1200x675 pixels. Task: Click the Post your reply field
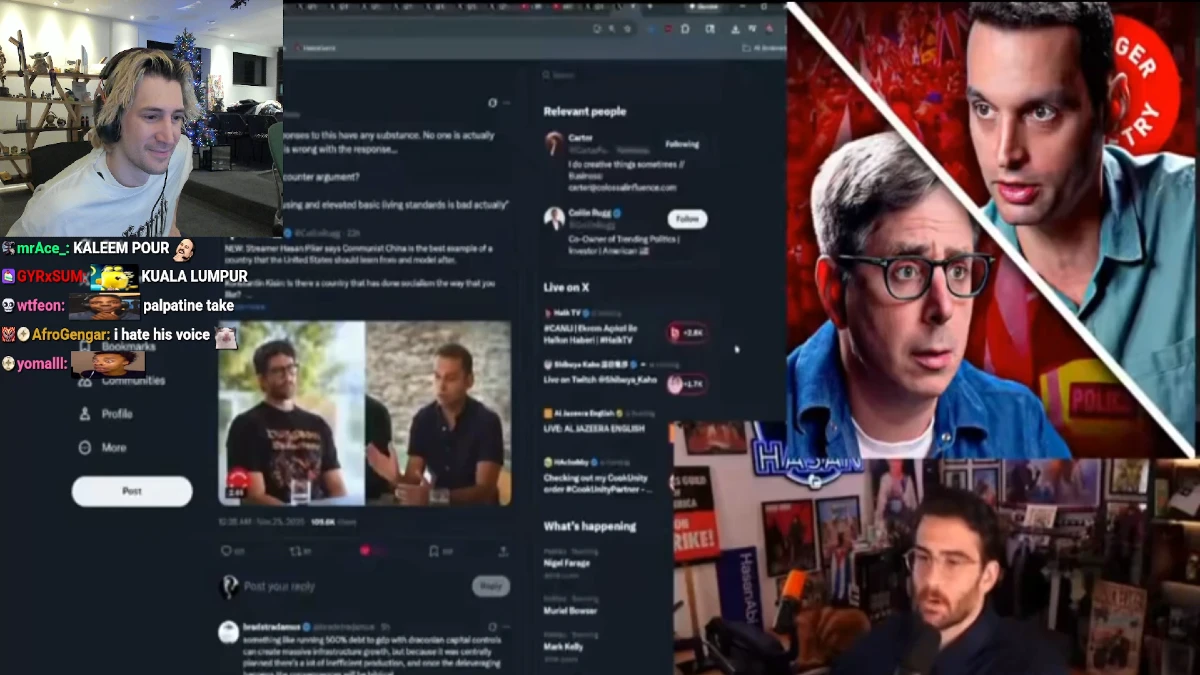pos(290,587)
